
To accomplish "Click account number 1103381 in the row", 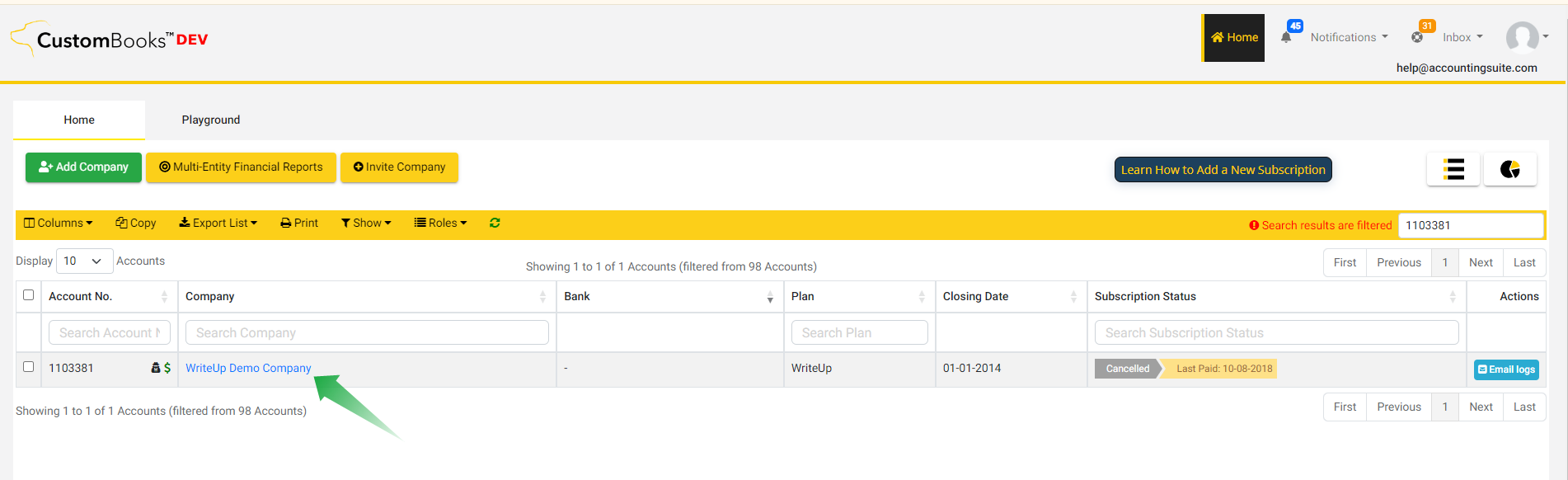I will point(71,368).
